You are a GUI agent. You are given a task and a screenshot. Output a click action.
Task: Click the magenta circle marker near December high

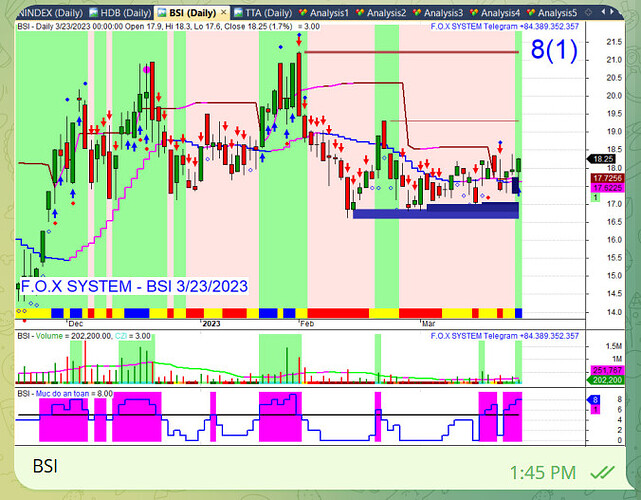pos(147,70)
